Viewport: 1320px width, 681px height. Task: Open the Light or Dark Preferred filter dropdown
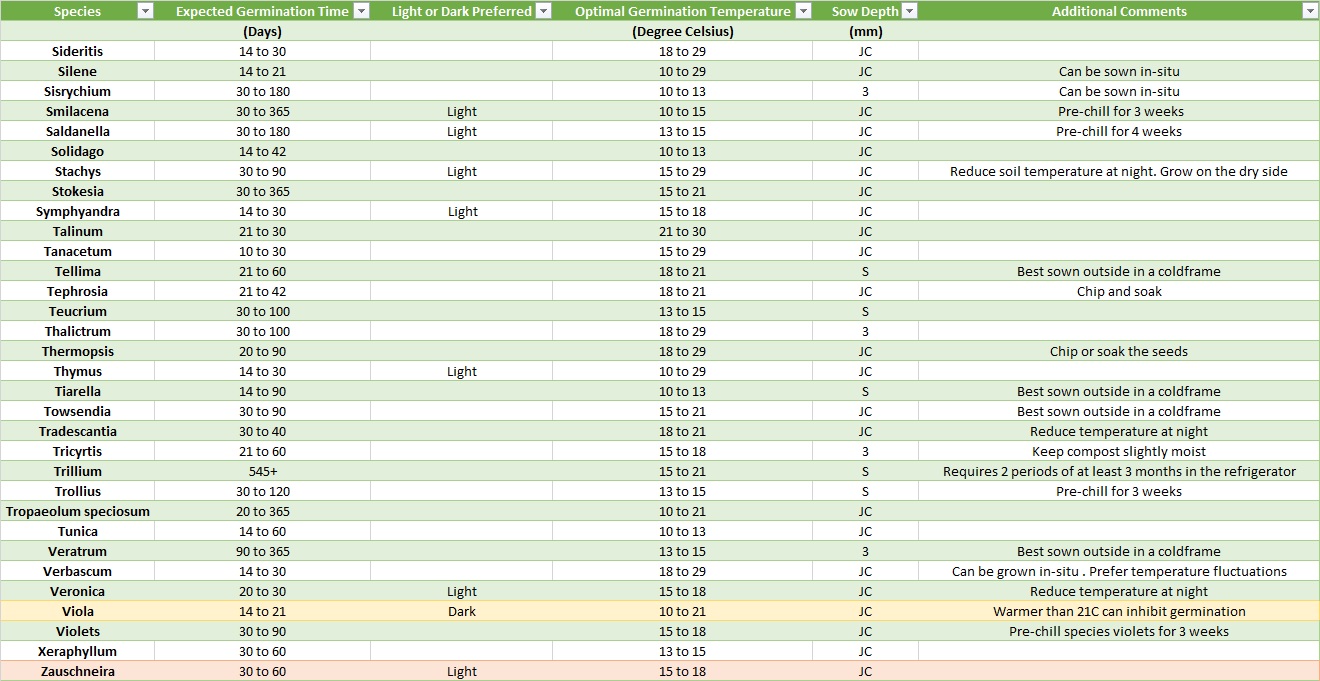[x=543, y=11]
